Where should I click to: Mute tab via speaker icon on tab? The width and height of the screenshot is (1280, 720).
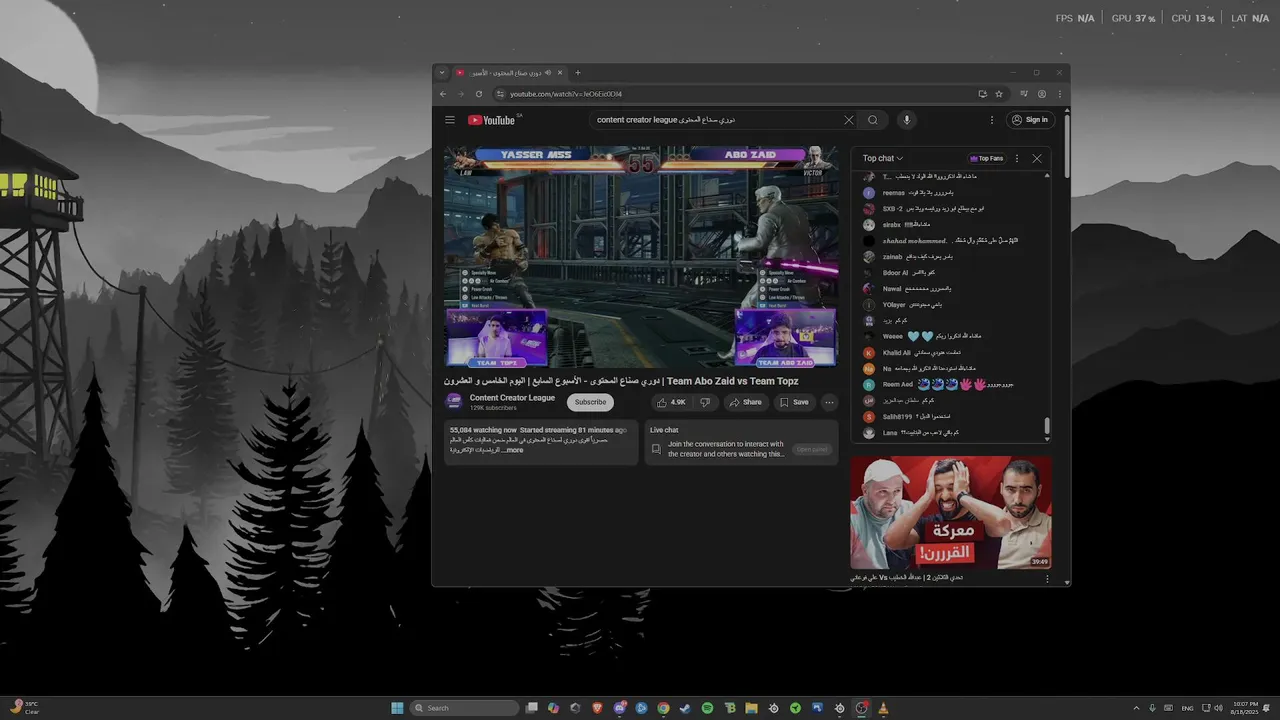[x=547, y=73]
